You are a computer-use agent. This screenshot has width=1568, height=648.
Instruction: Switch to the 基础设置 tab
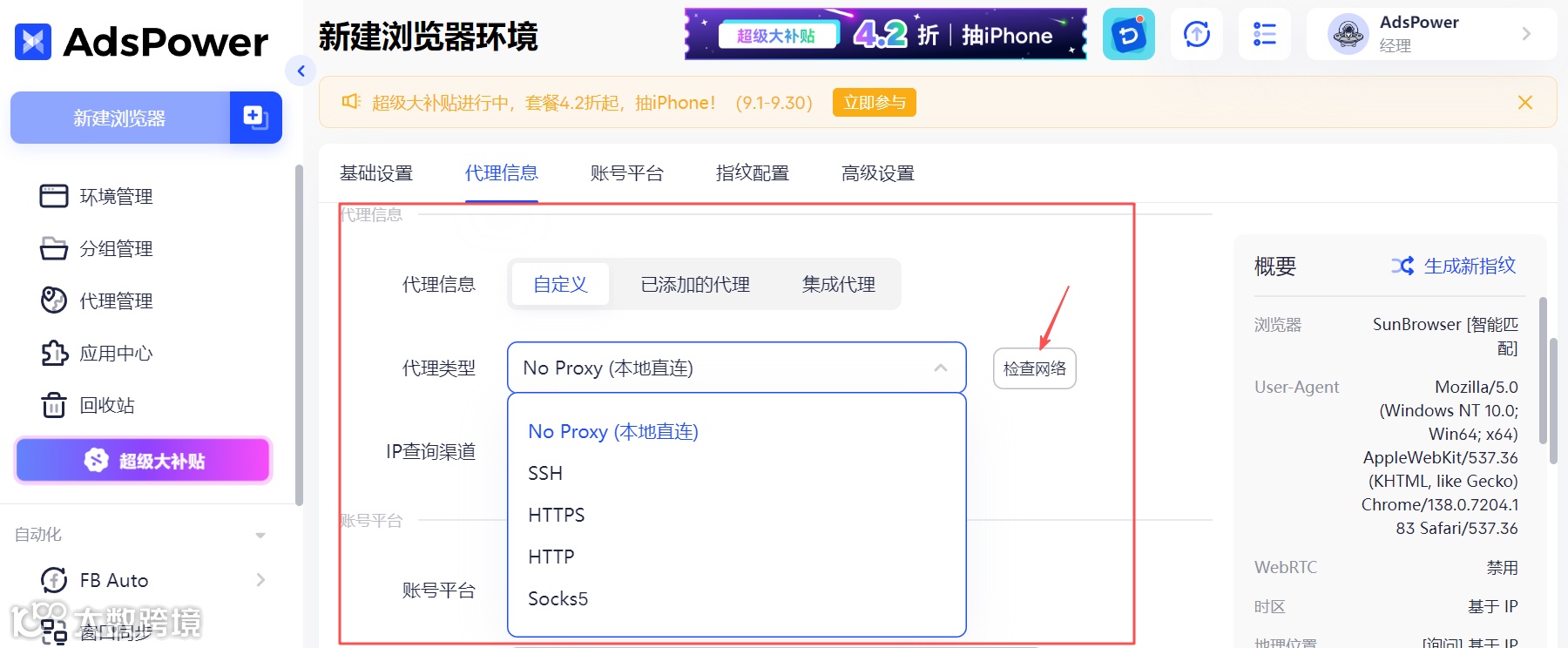point(376,173)
